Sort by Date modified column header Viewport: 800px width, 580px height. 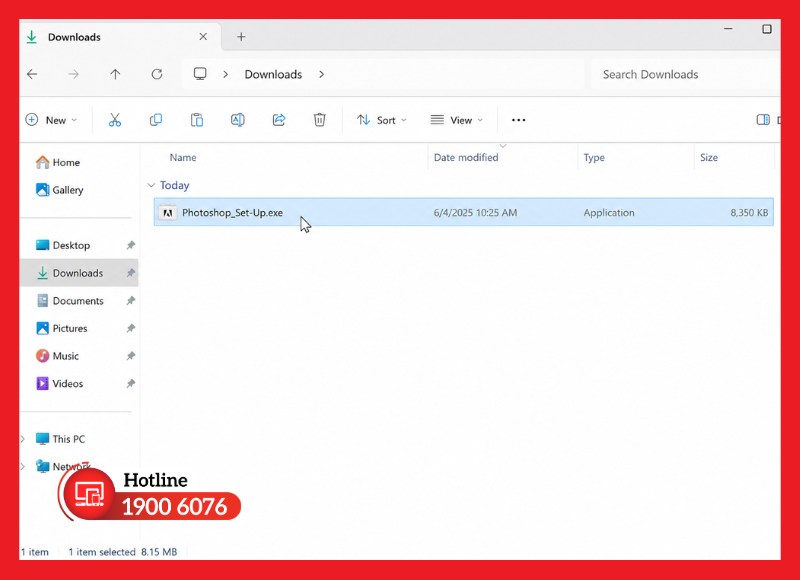(x=466, y=158)
